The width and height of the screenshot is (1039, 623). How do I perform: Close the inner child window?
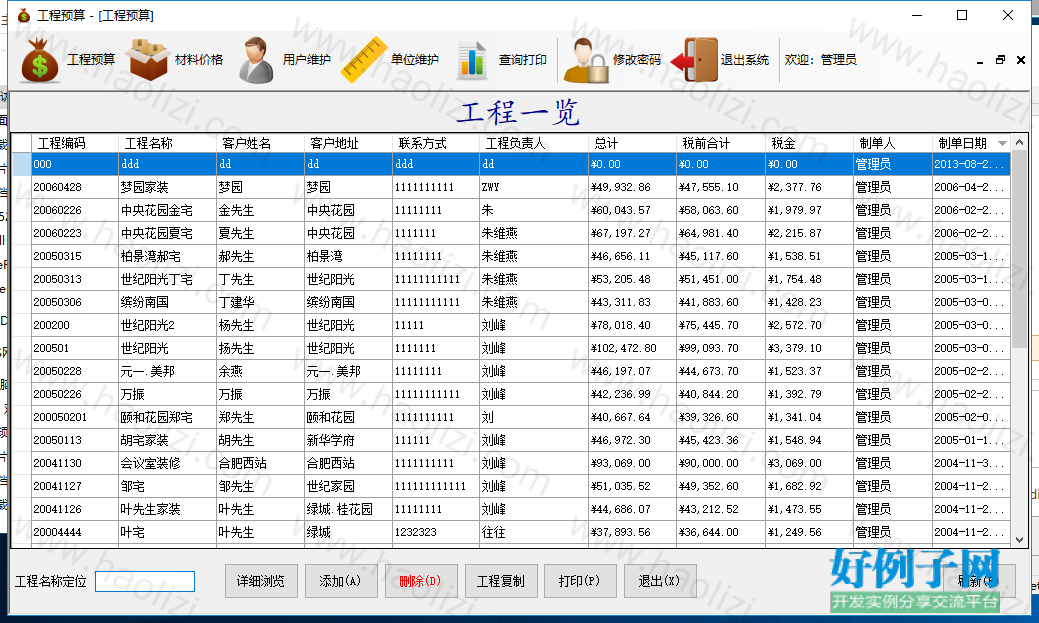(x=1021, y=60)
